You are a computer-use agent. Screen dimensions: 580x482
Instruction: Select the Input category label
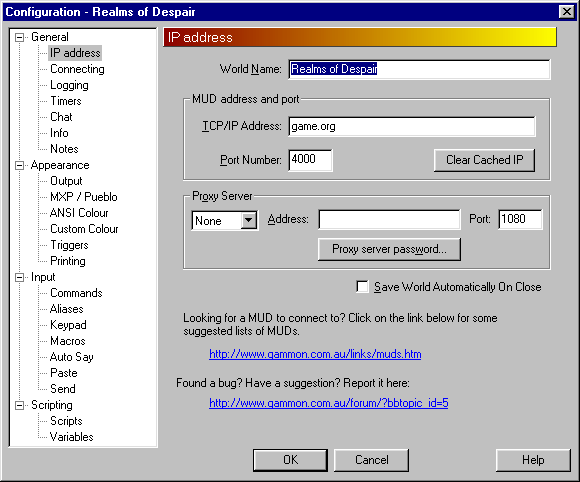click(43, 277)
